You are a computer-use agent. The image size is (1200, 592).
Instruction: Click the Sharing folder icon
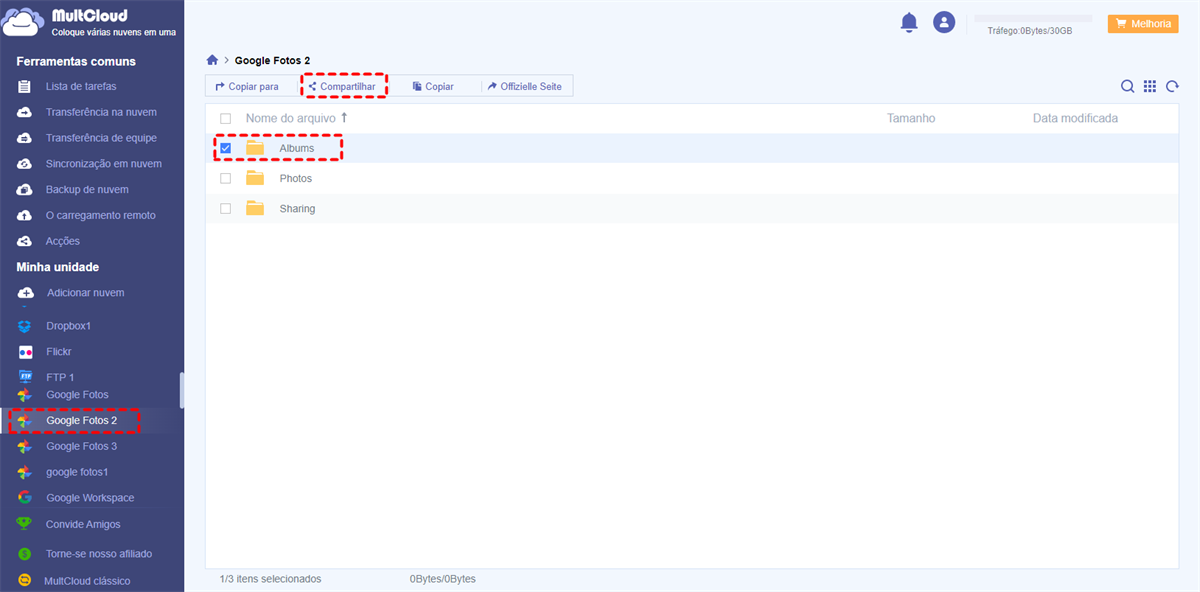pos(255,208)
